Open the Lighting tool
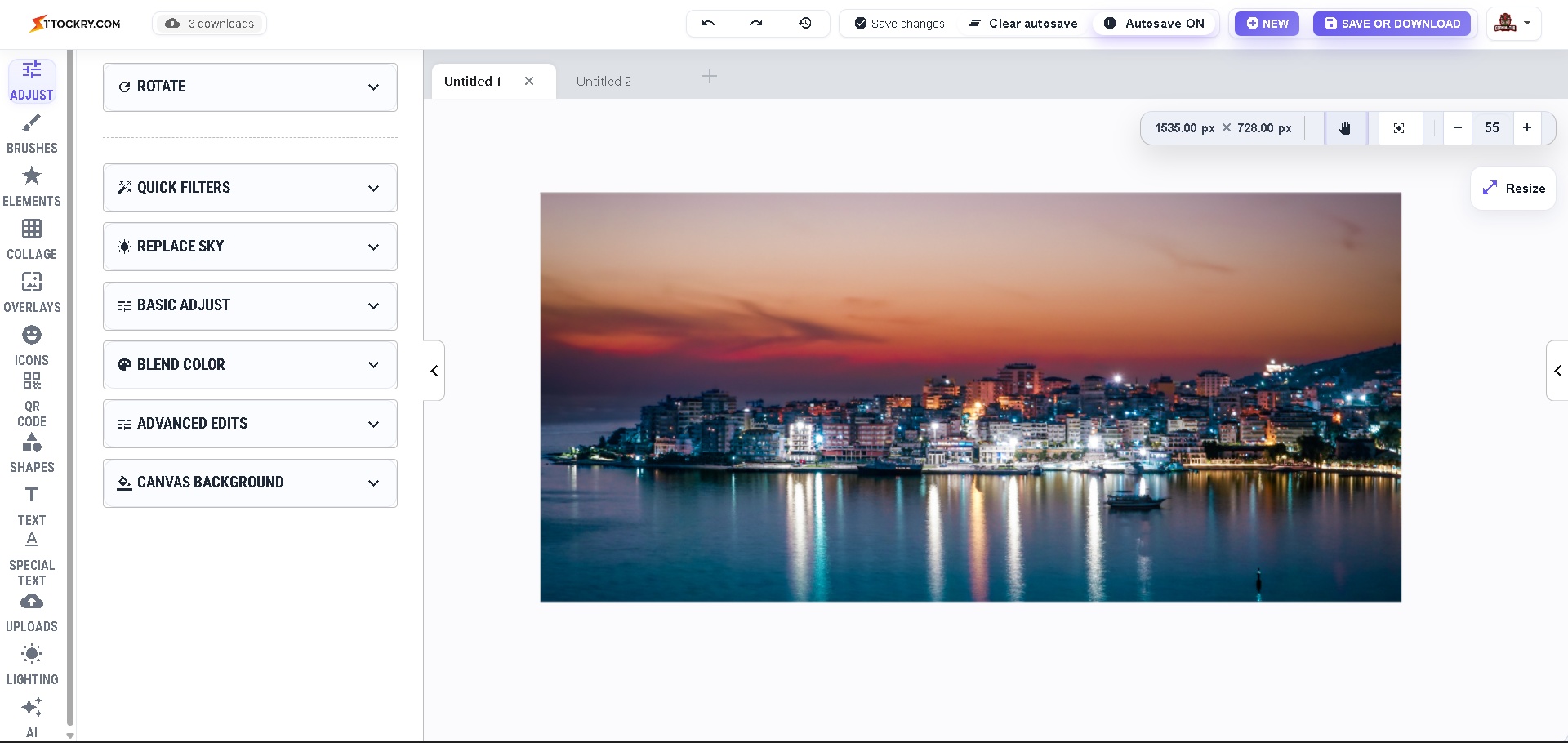 32,665
